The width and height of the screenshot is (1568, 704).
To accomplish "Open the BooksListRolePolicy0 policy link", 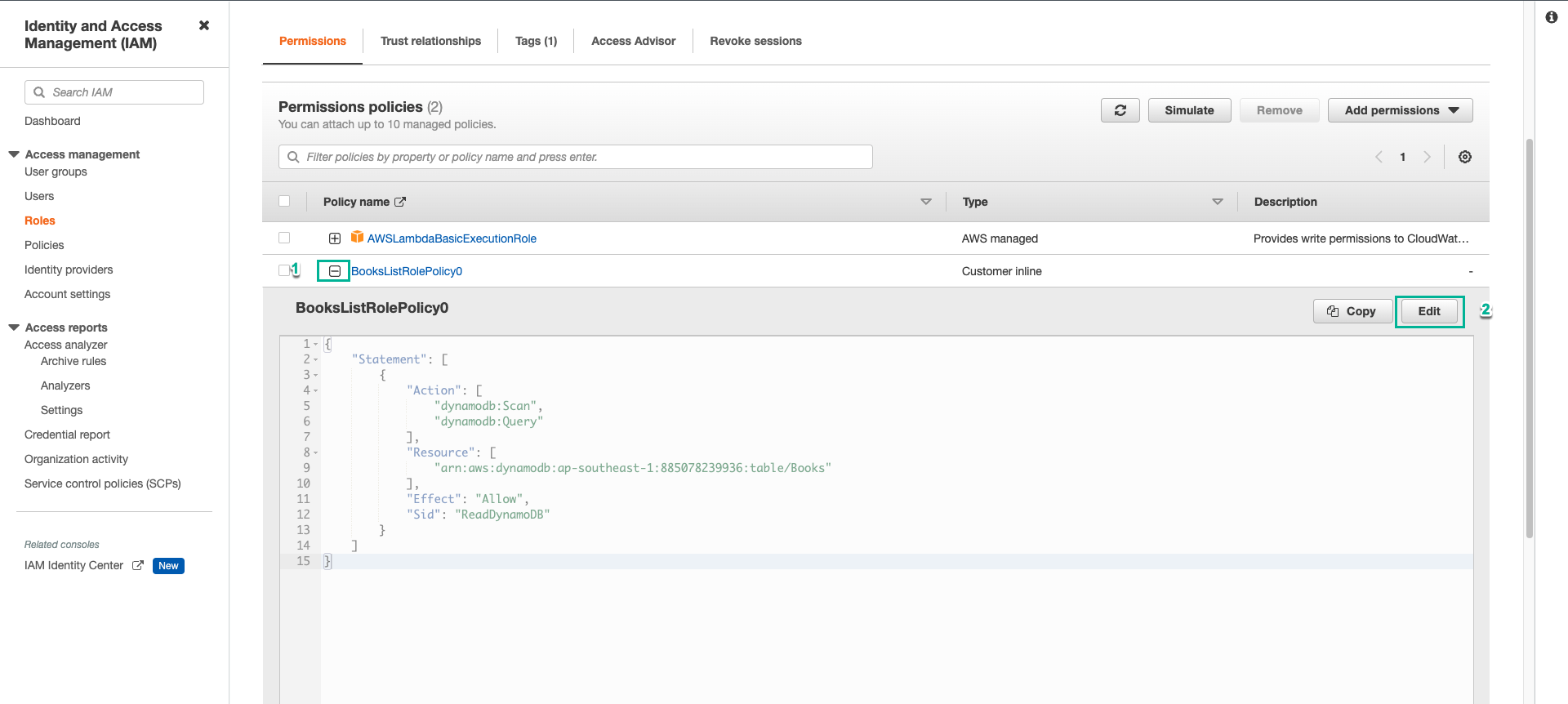I will coord(407,271).
